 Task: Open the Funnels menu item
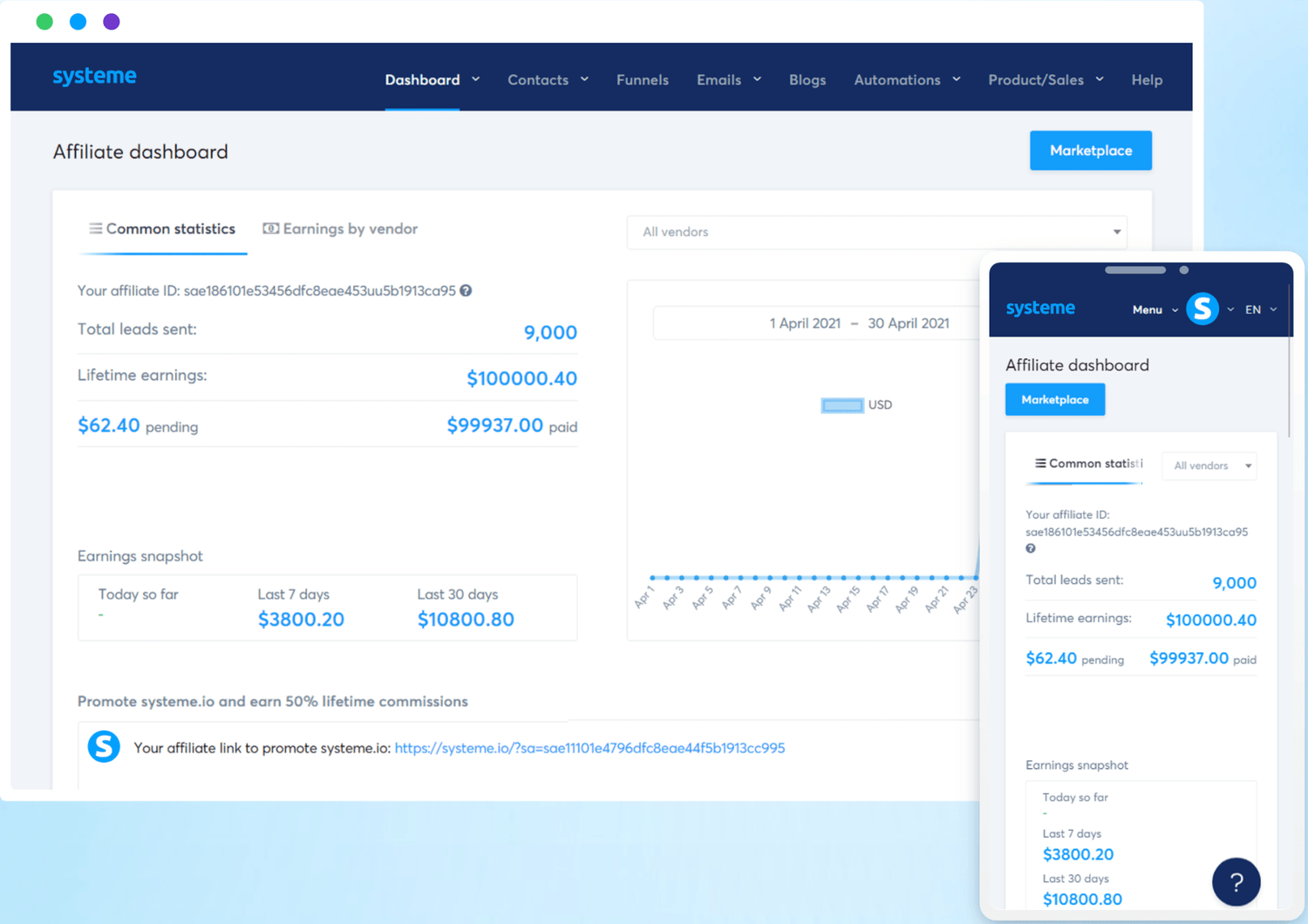click(x=643, y=80)
